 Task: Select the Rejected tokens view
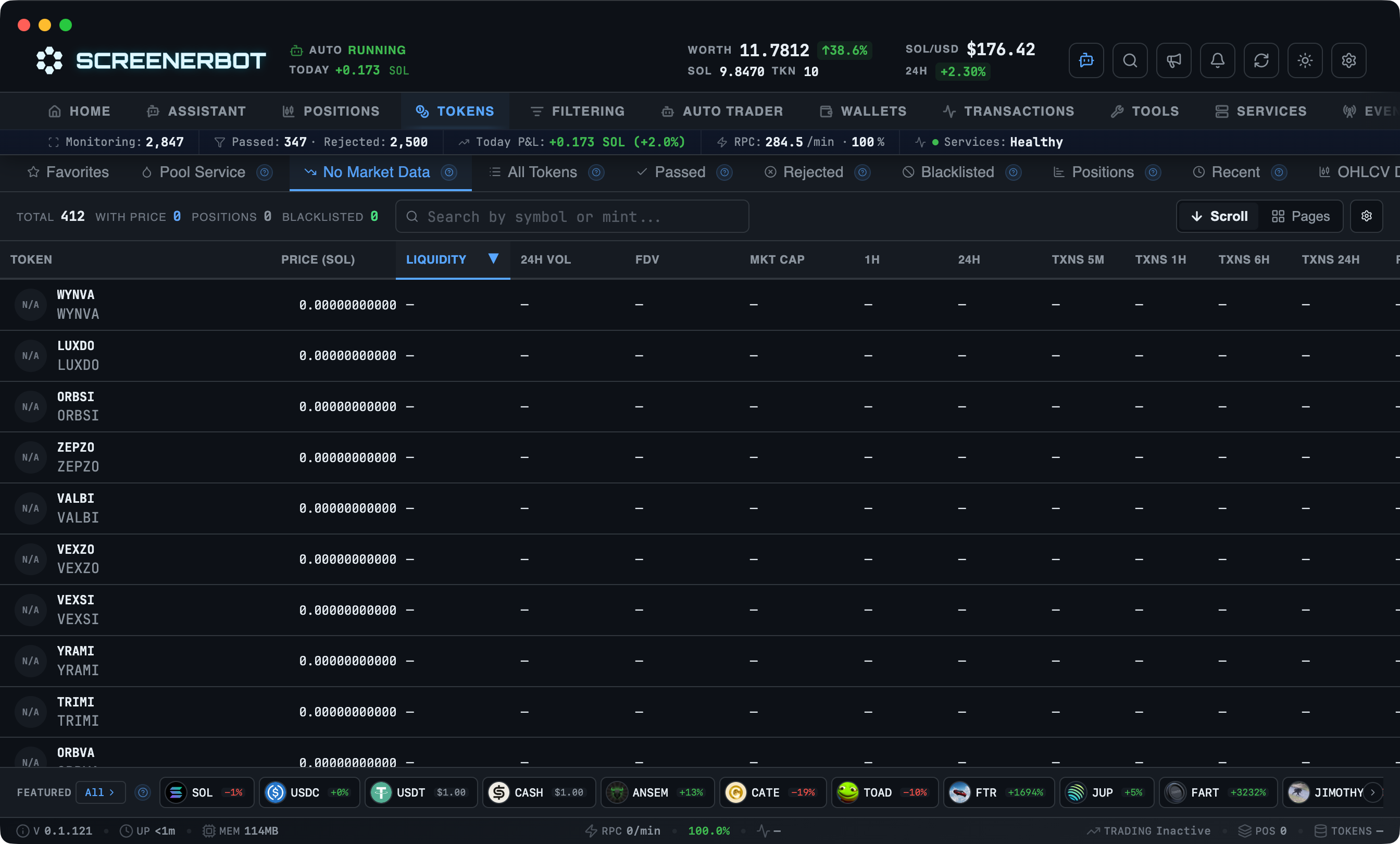(804, 172)
